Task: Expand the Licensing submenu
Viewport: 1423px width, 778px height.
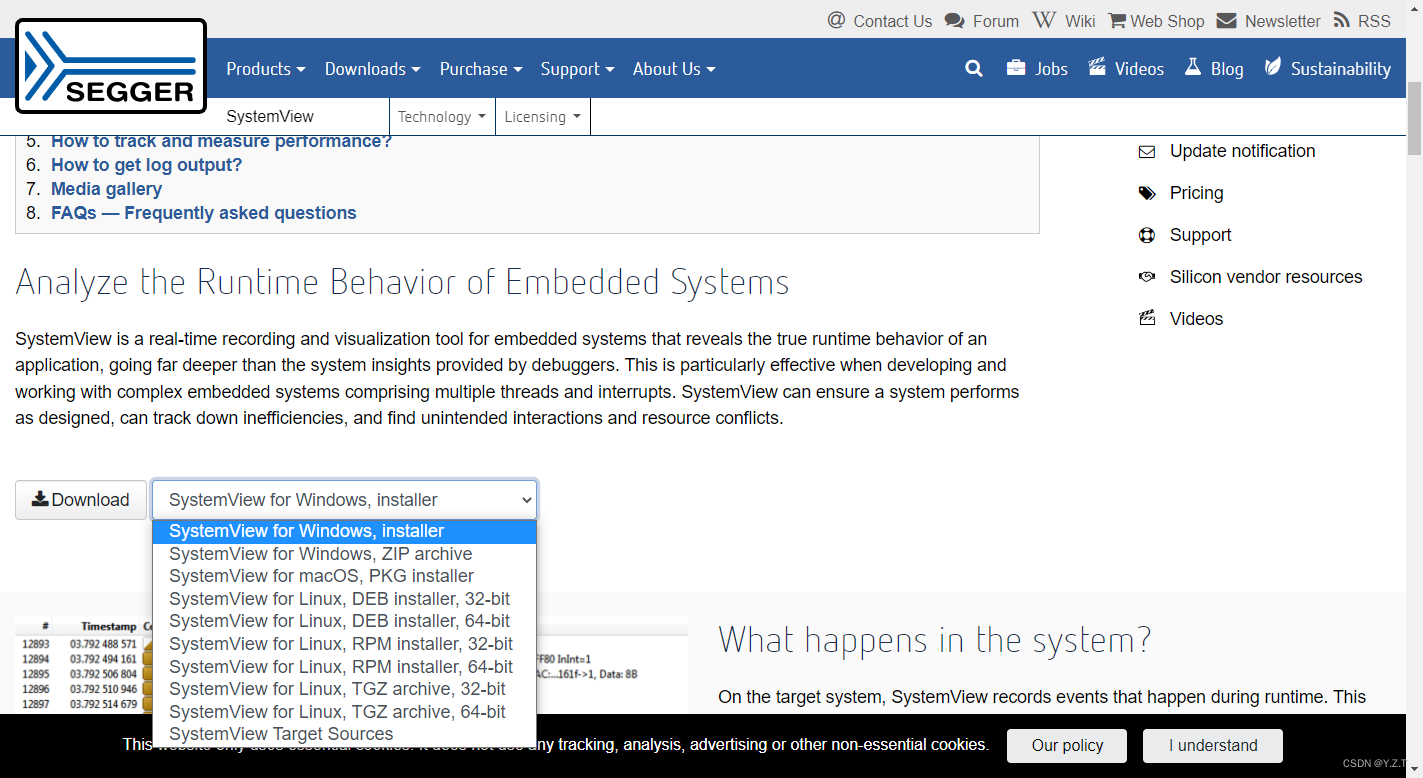Action: point(542,117)
